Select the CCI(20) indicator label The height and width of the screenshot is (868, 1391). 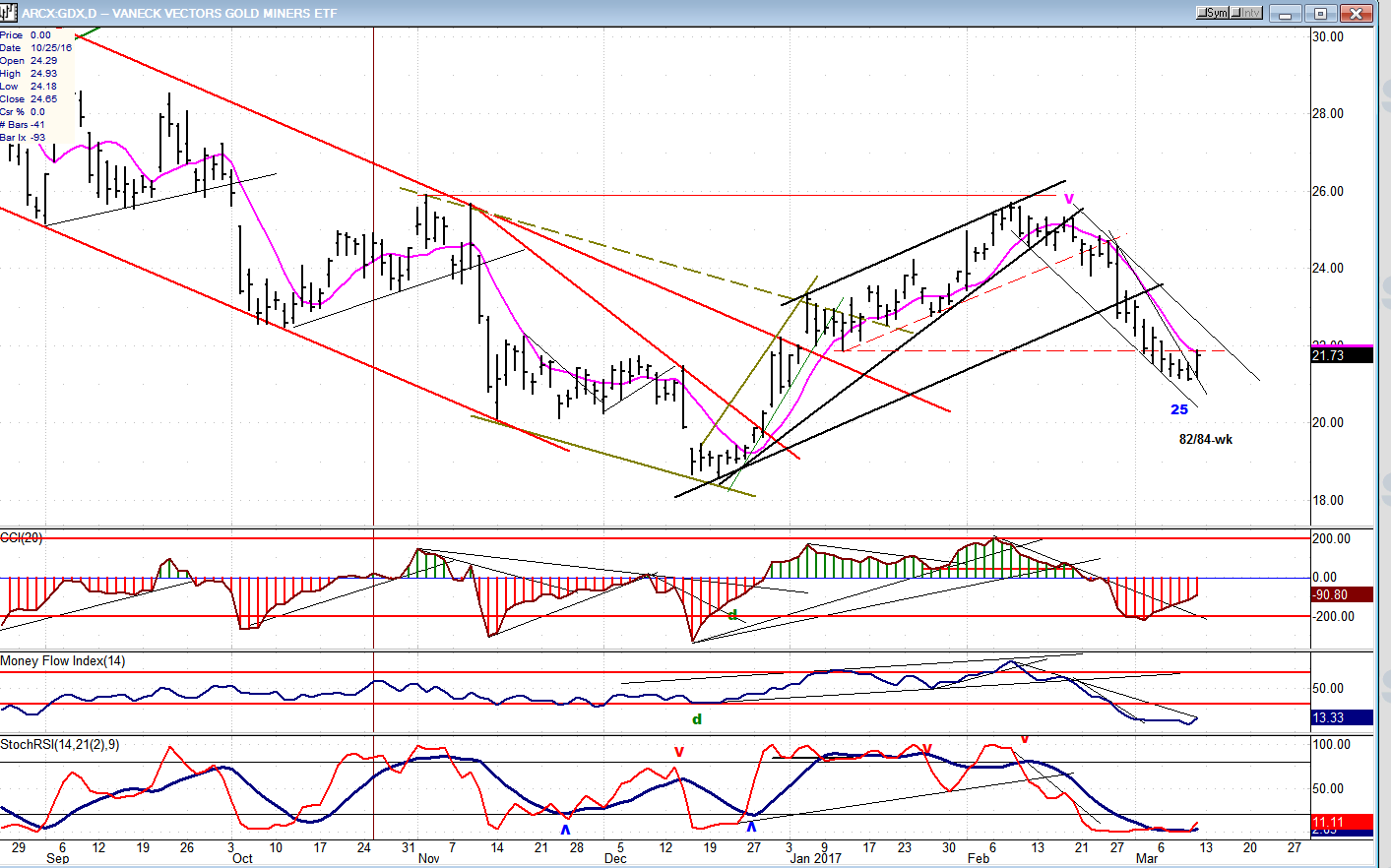22,537
